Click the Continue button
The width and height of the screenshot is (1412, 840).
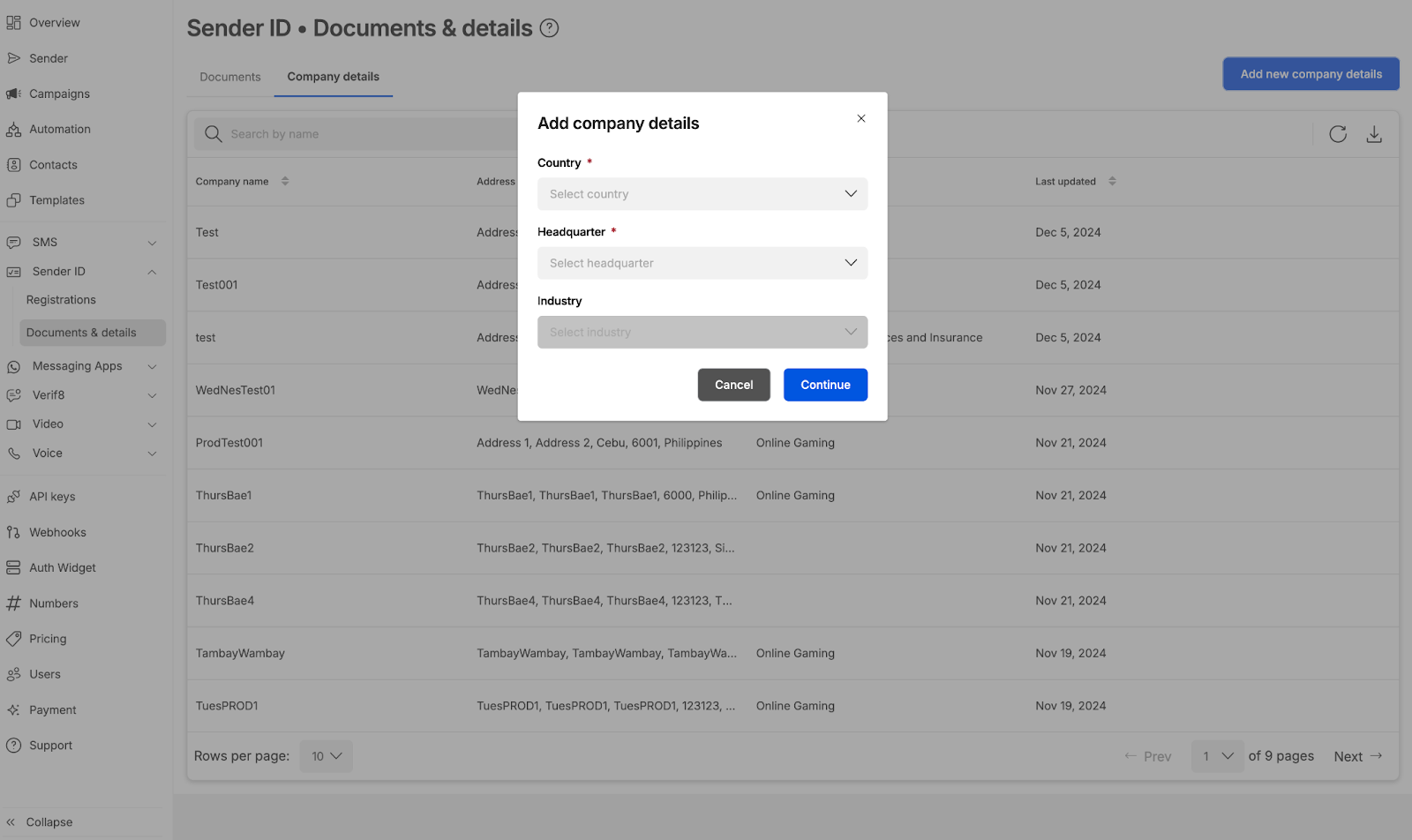point(824,385)
